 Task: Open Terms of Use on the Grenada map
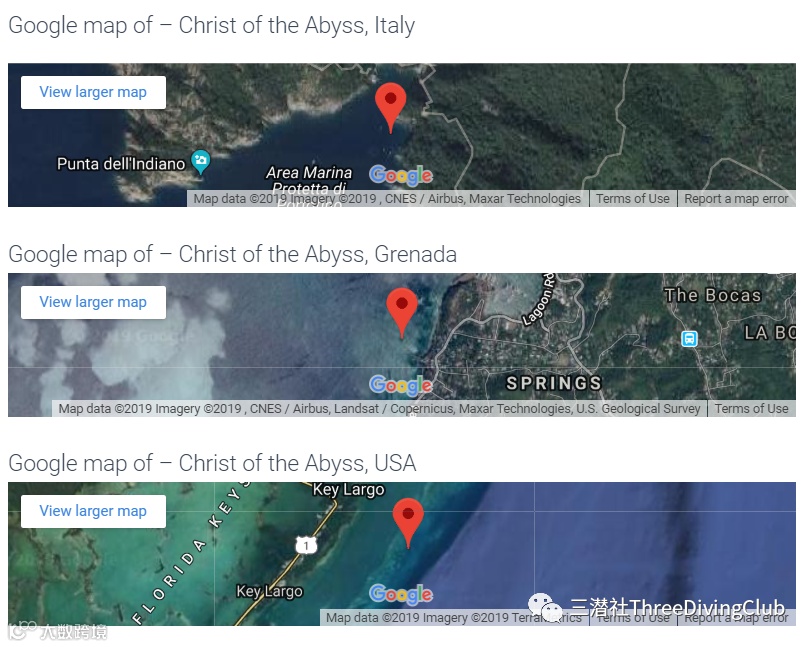coord(751,409)
